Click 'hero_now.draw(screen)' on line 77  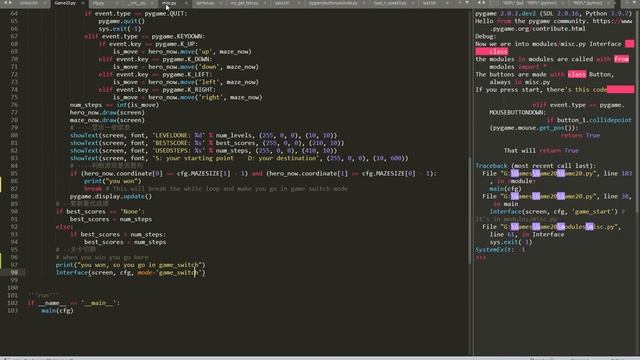[107, 113]
